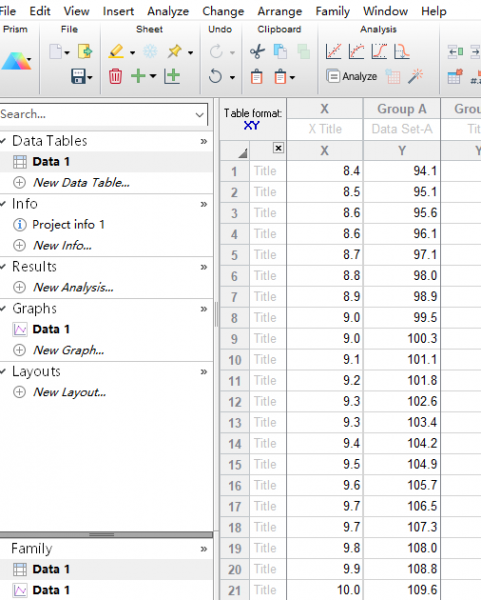Select the cell with value 100.3
The image size is (481, 600).
[402, 339]
